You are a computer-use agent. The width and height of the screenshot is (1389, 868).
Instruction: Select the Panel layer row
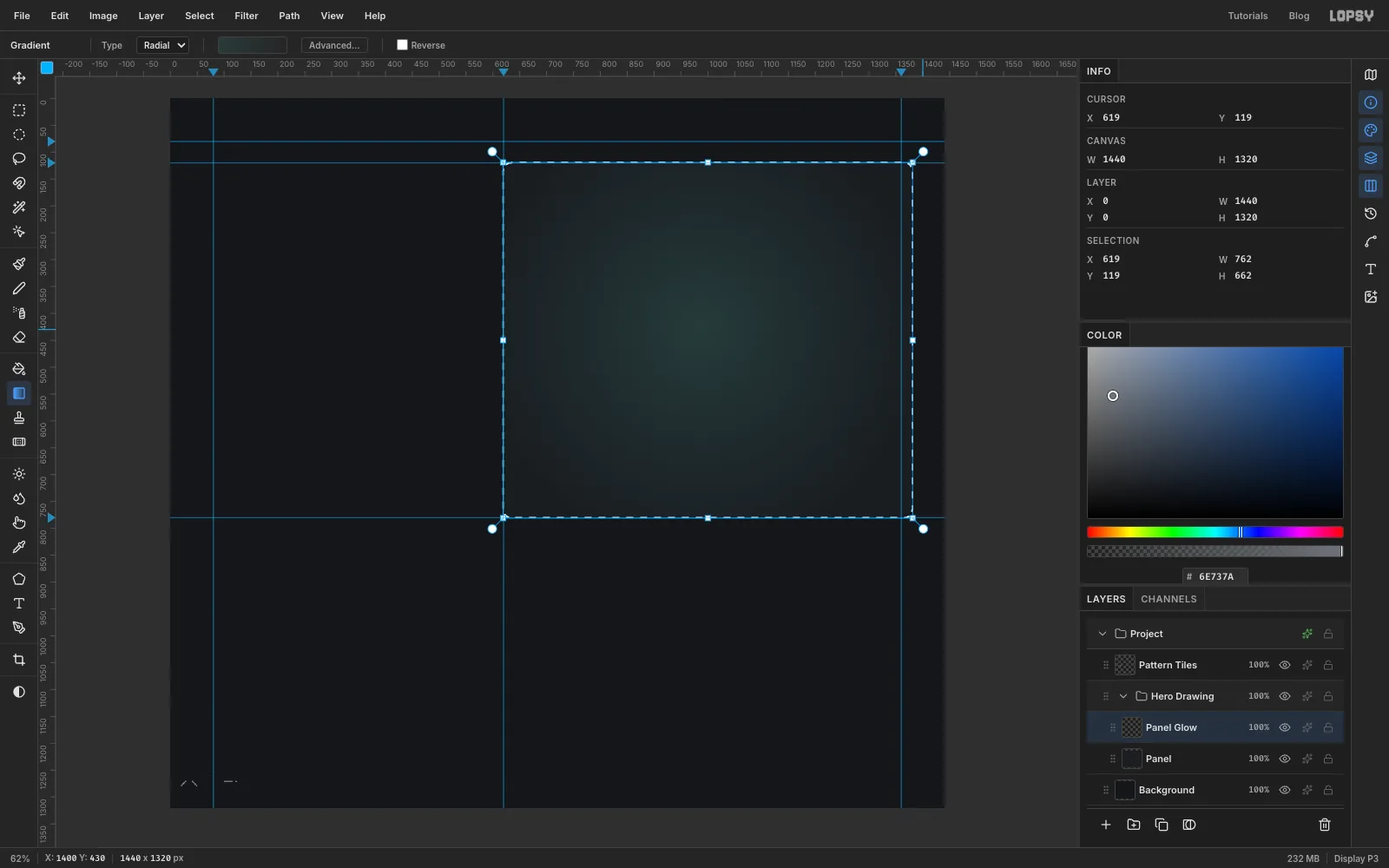tap(1215, 759)
